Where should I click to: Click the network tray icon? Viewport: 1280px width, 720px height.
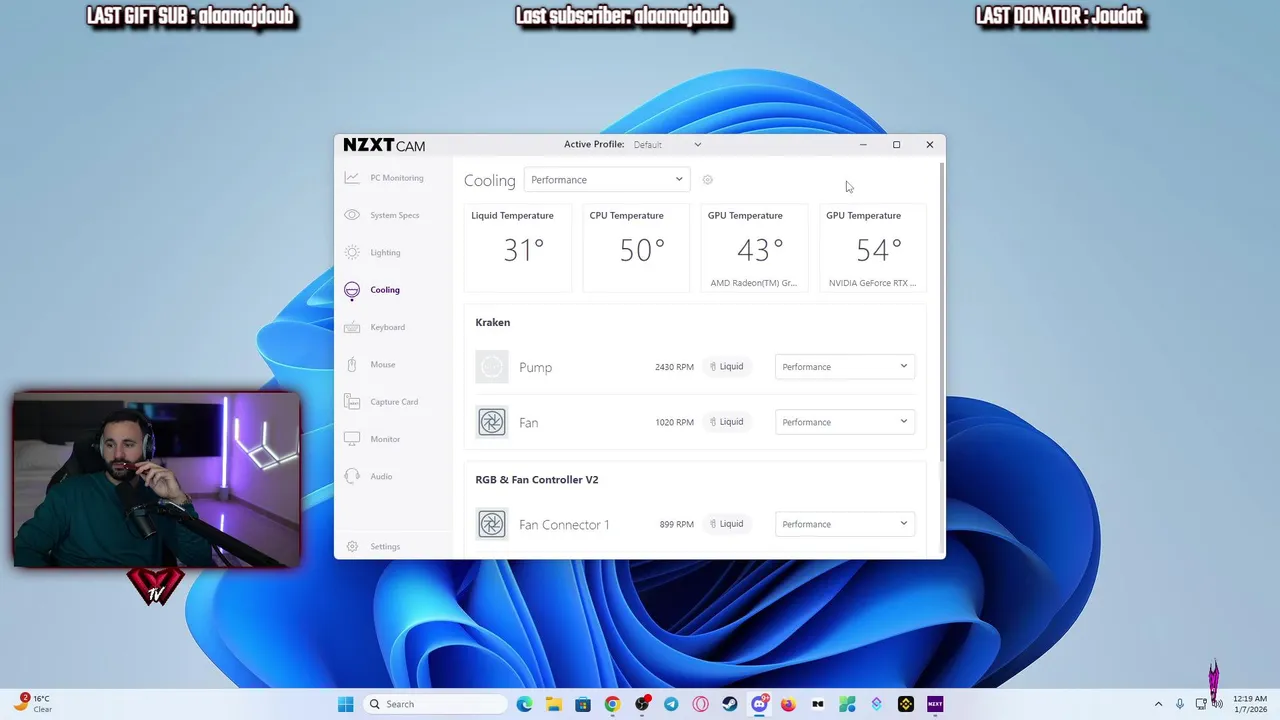(x=1201, y=704)
